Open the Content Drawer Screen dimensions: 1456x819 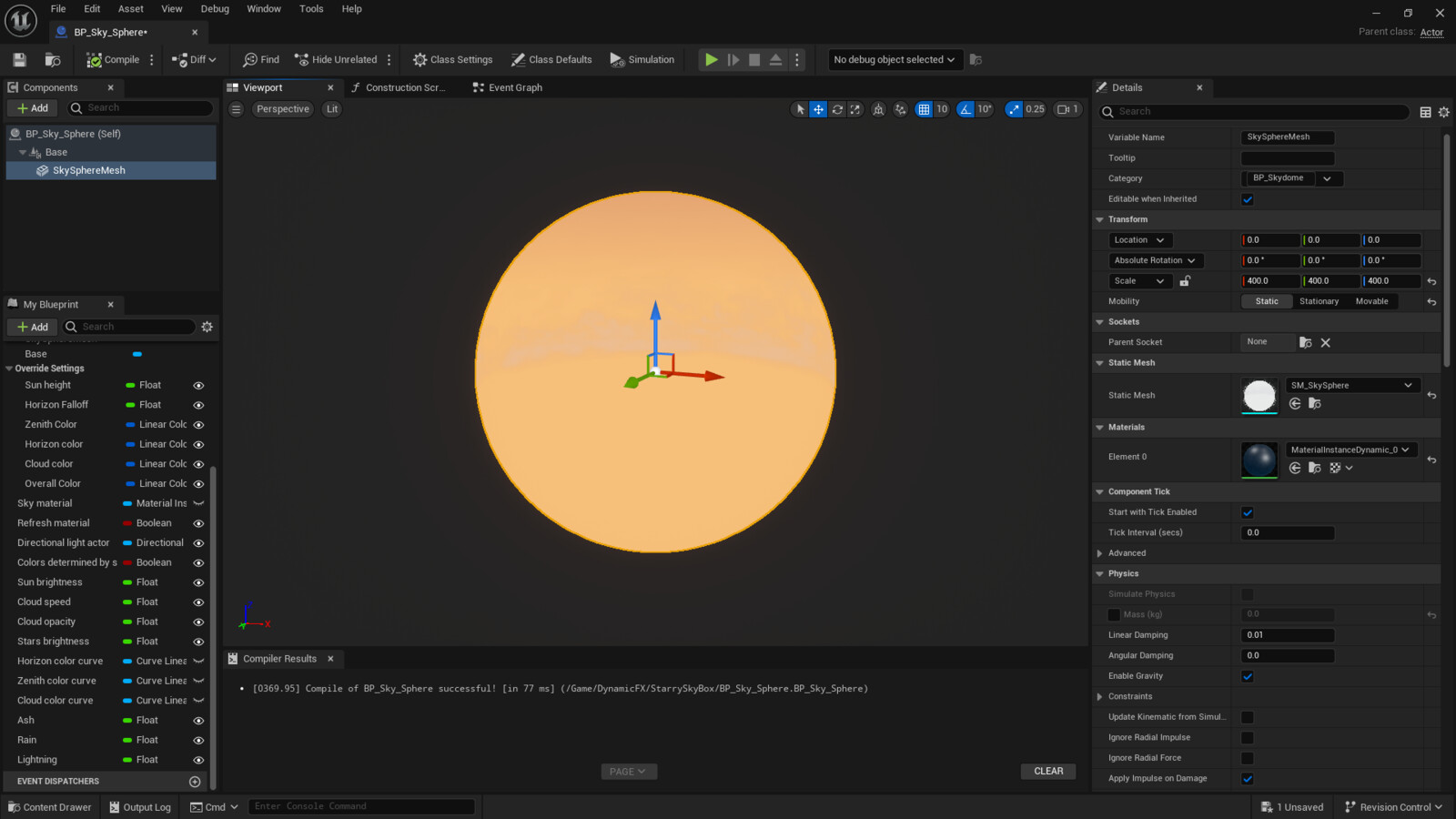(50, 807)
